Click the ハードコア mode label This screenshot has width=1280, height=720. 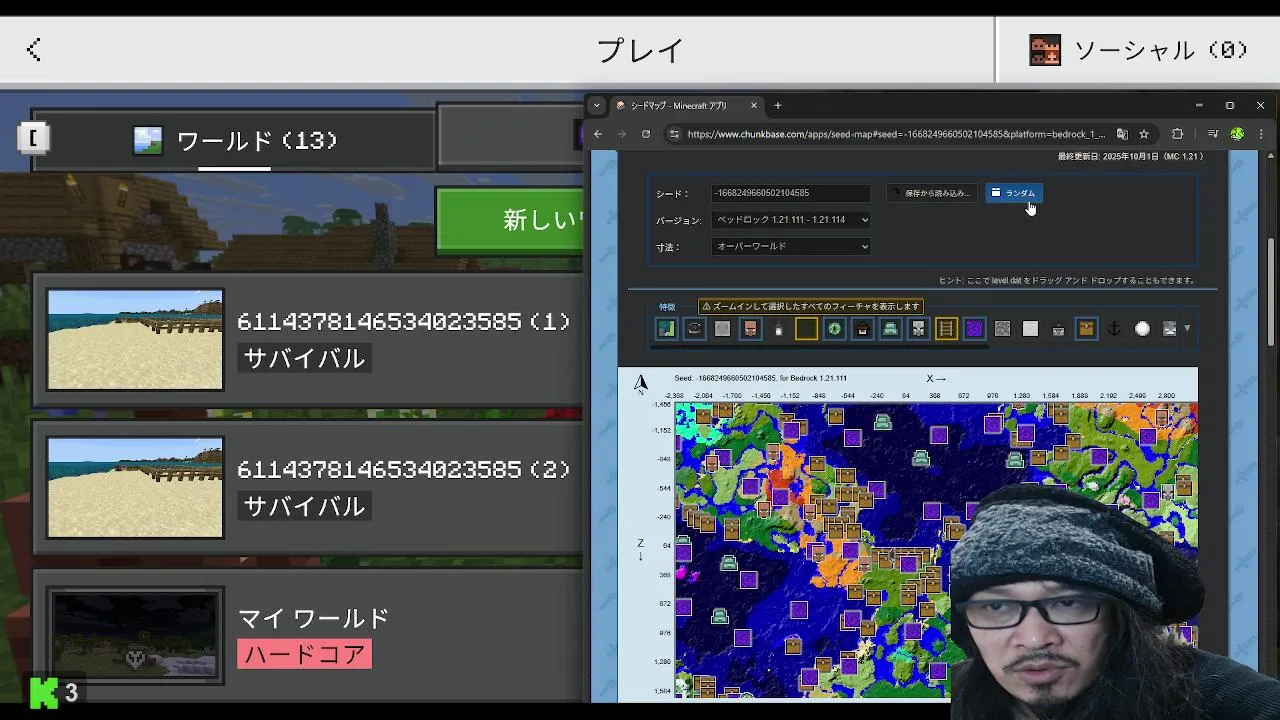point(304,654)
